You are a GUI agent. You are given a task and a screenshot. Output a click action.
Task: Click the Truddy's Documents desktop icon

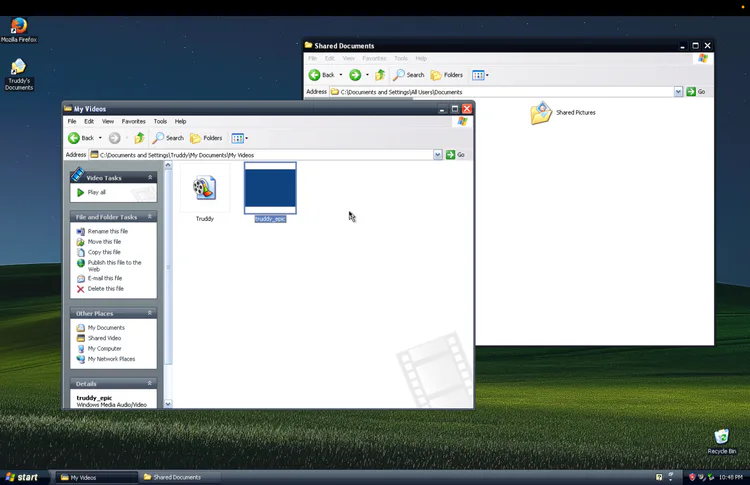click(x=19, y=74)
